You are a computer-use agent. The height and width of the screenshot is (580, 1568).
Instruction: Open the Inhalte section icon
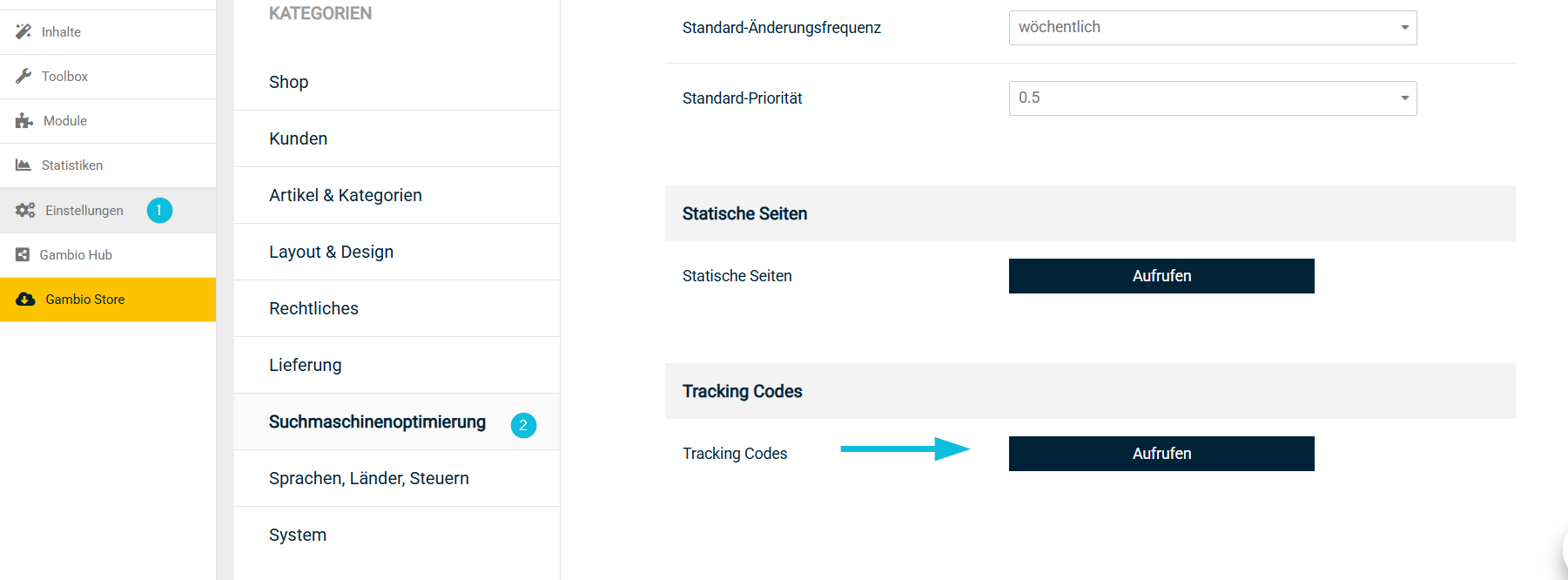[24, 31]
